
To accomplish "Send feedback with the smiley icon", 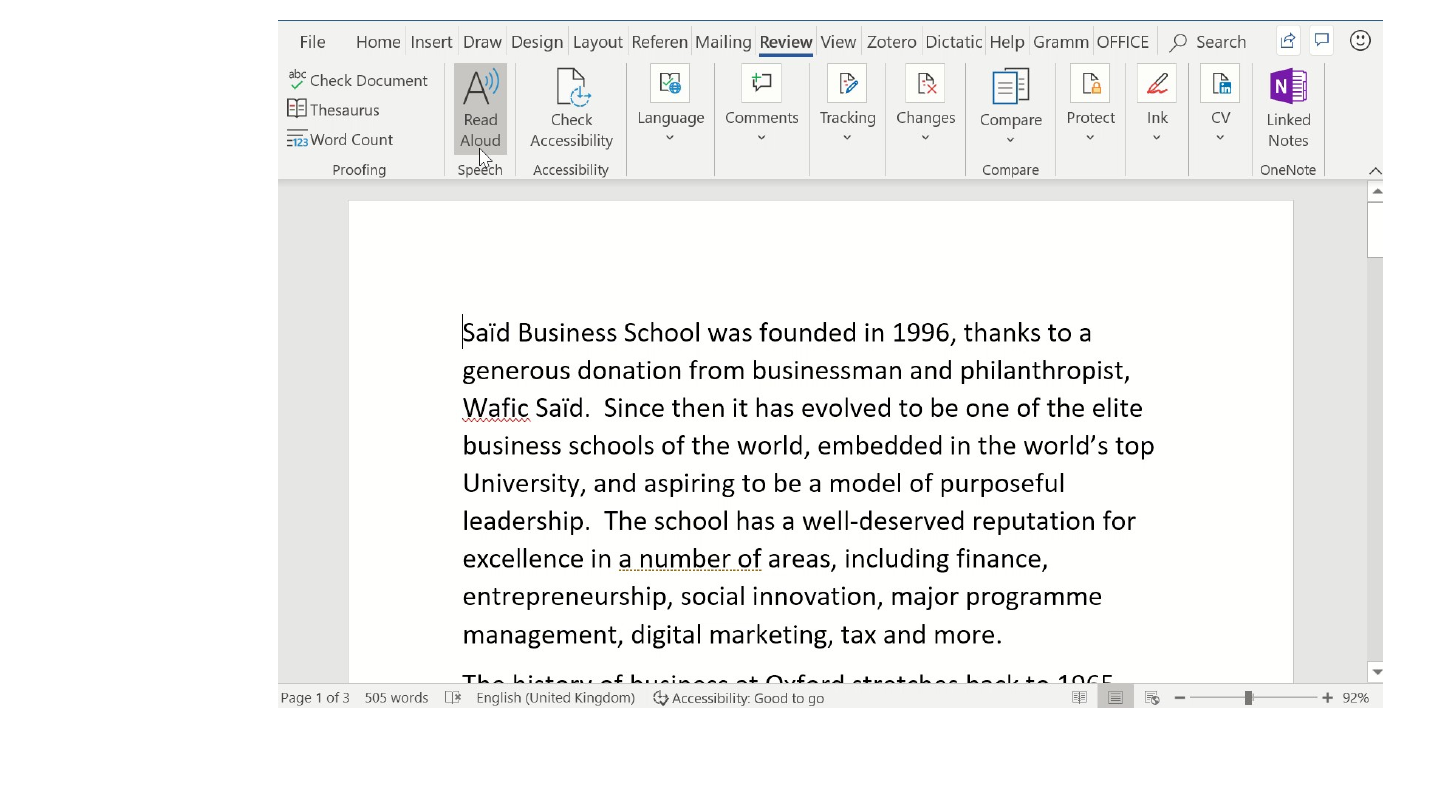I will 1360,41.
